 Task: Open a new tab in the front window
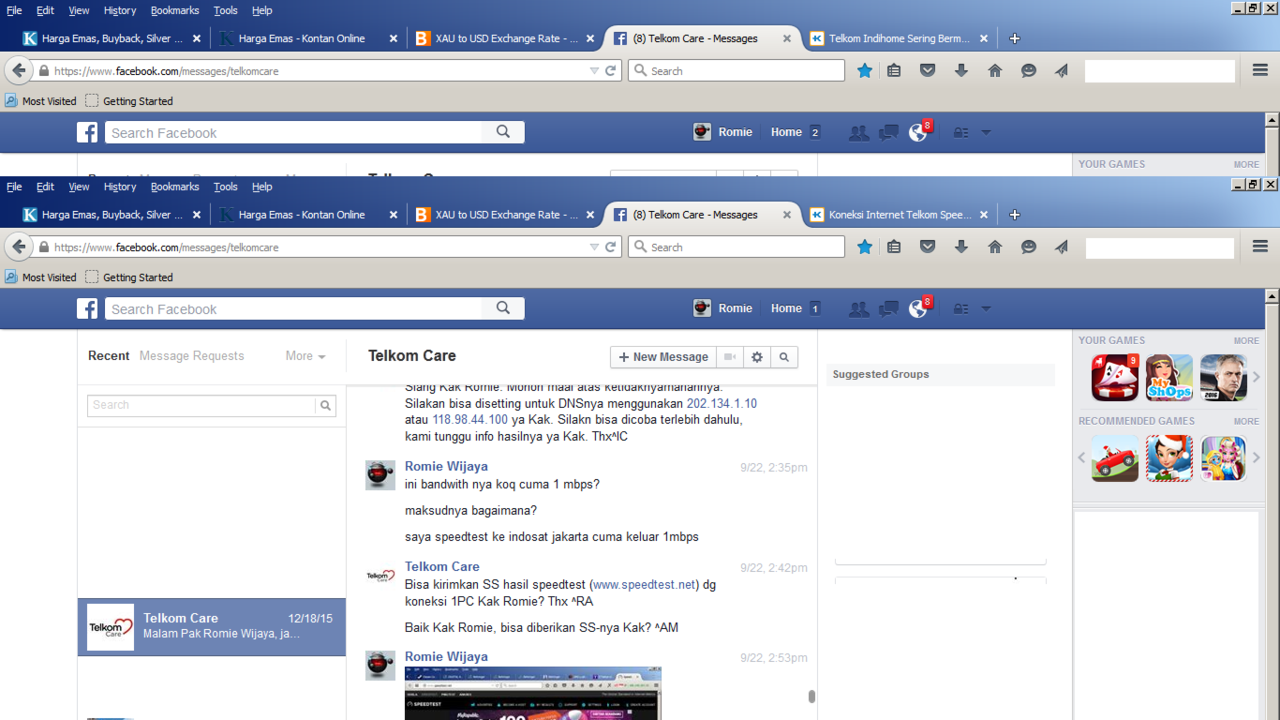coord(1014,215)
